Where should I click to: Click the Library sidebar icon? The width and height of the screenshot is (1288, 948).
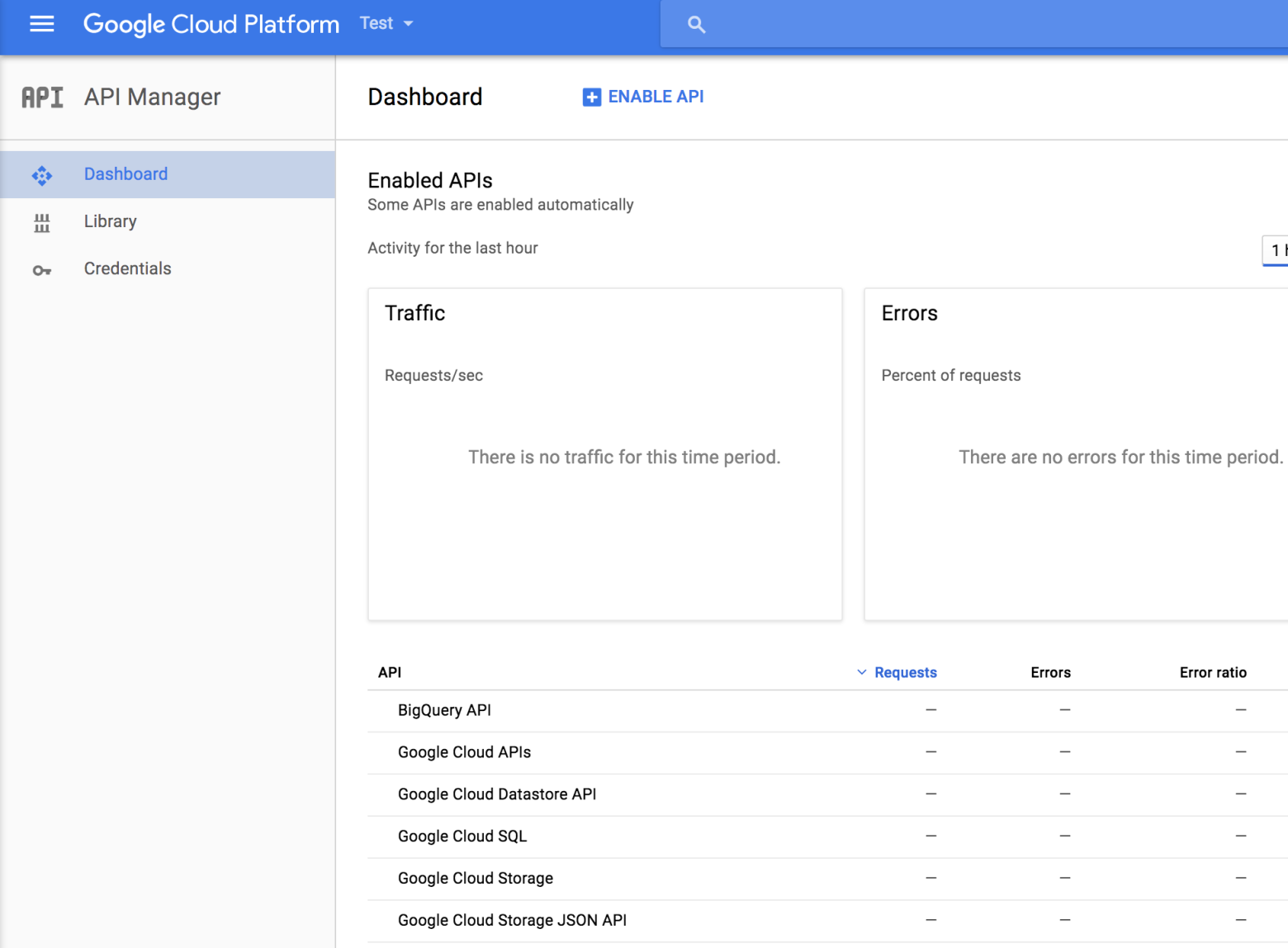(42, 222)
